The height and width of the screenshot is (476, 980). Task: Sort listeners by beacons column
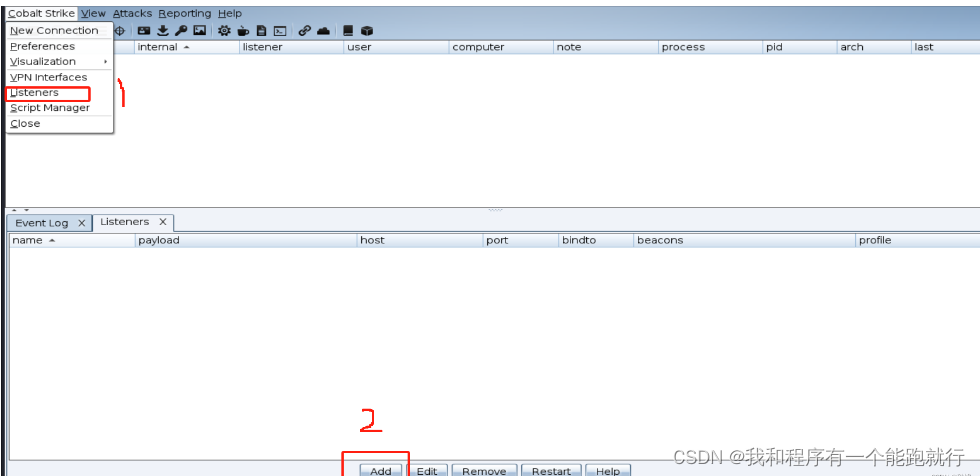745,240
